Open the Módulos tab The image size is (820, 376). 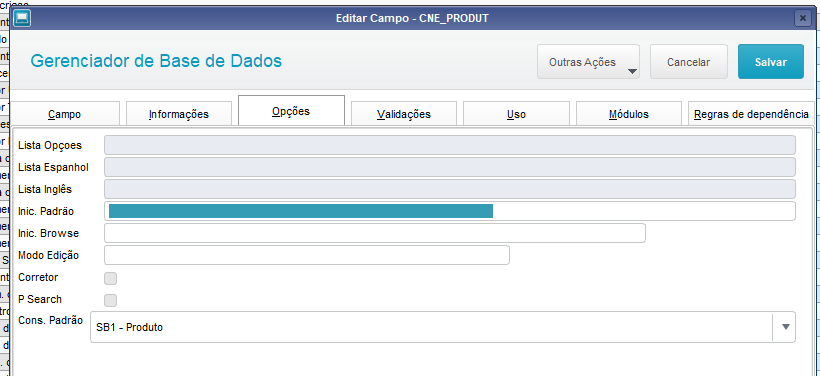(629, 114)
